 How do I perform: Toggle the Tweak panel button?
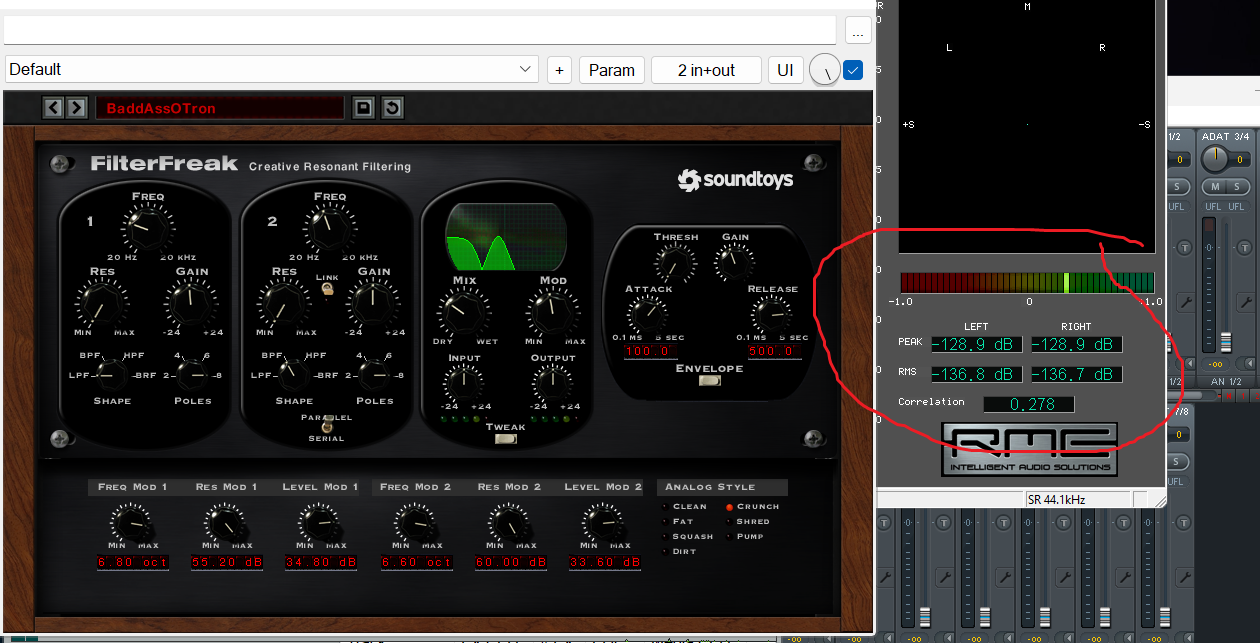coord(507,438)
